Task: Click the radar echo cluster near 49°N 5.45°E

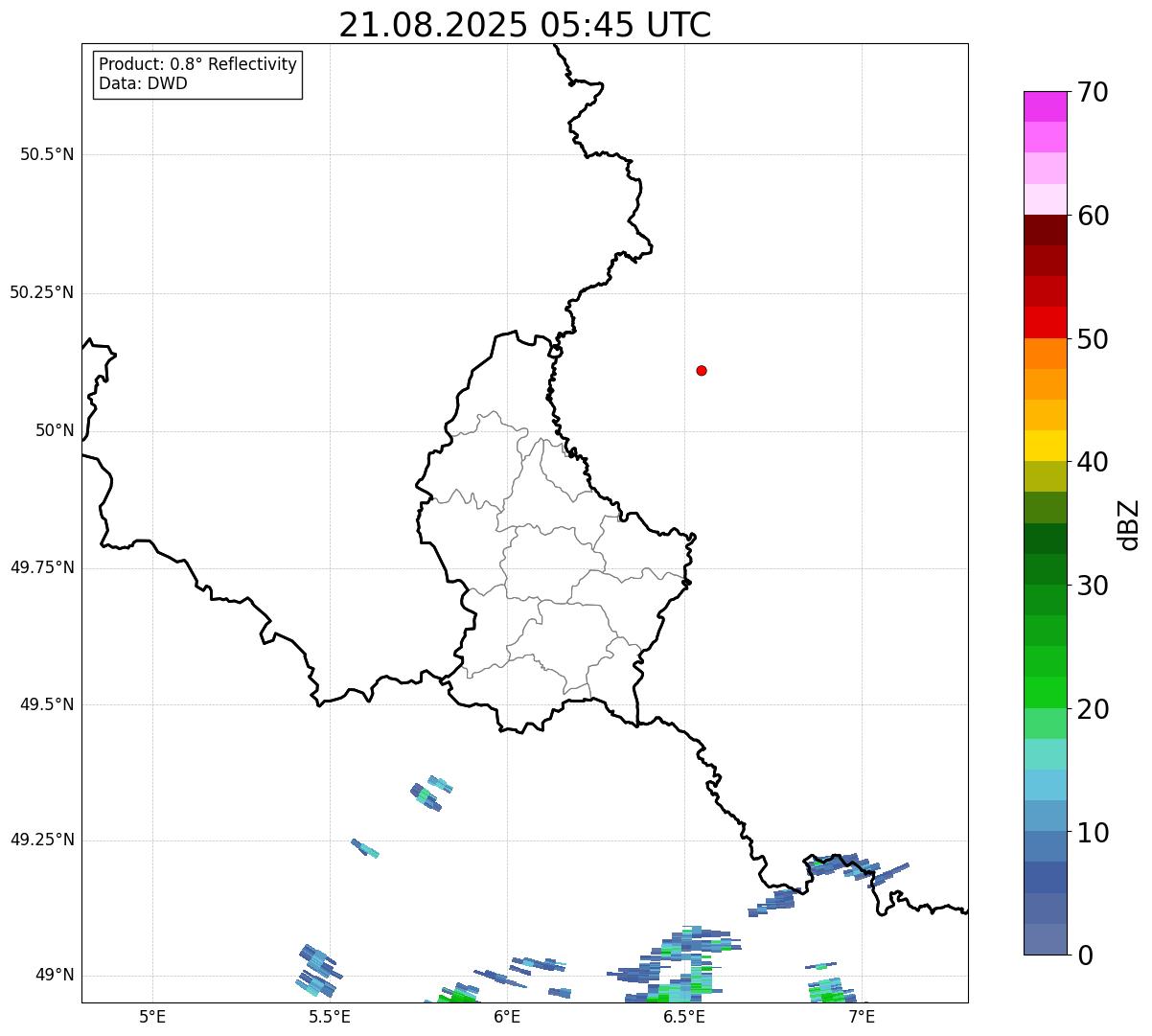Action: point(317,970)
